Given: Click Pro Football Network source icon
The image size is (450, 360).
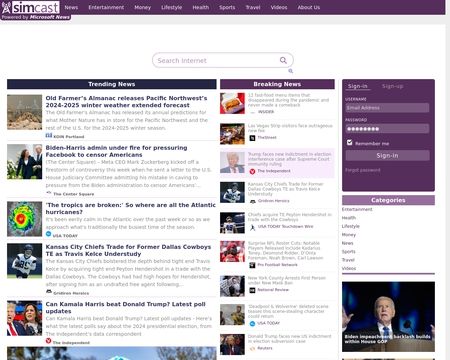Looking at the screenshot, I should click(252, 265).
